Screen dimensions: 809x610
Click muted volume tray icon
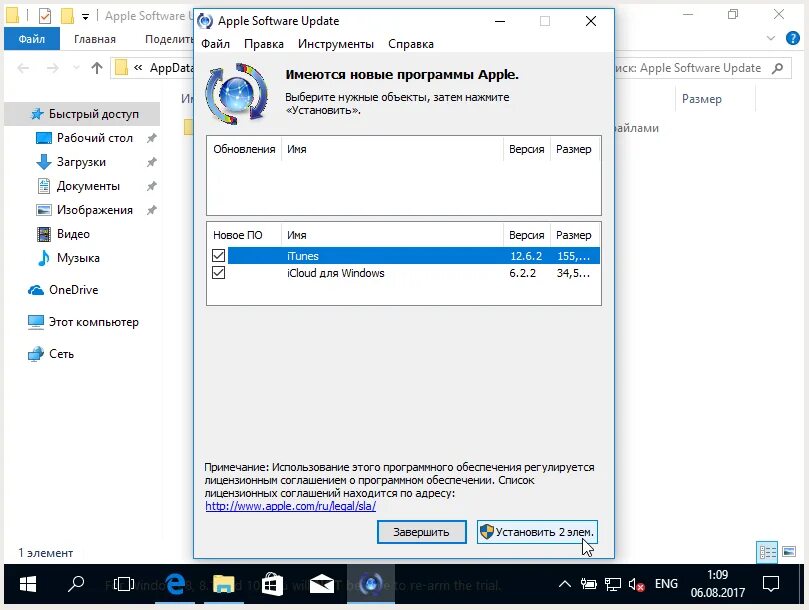point(636,584)
